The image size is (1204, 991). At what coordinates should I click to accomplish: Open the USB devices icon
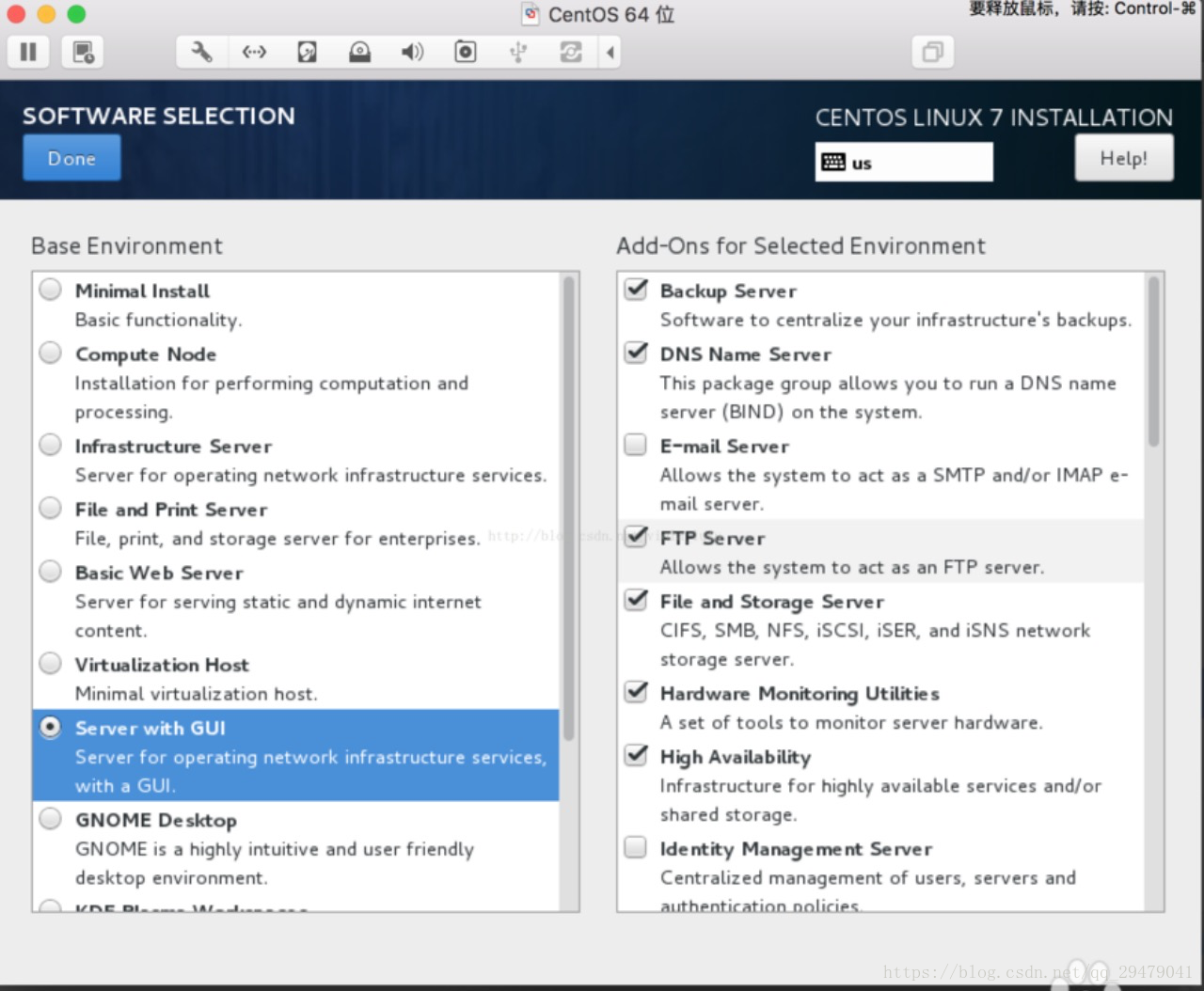(517, 52)
